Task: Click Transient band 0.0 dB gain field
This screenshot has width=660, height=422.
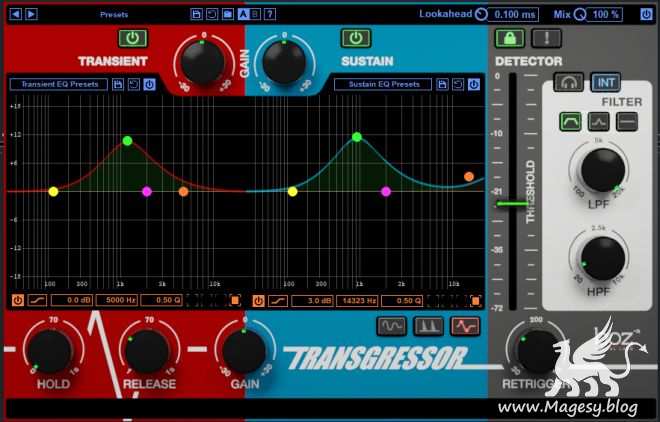Action: [x=72, y=300]
